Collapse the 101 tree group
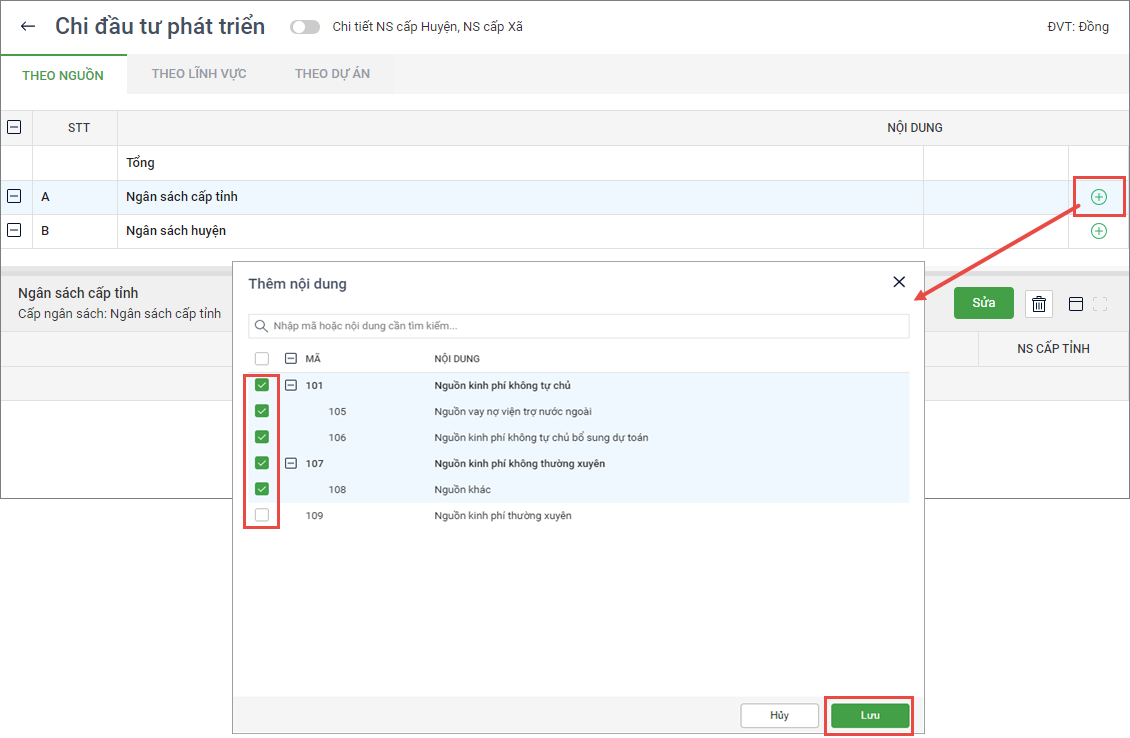This screenshot has width=1130, height=738. 291,385
